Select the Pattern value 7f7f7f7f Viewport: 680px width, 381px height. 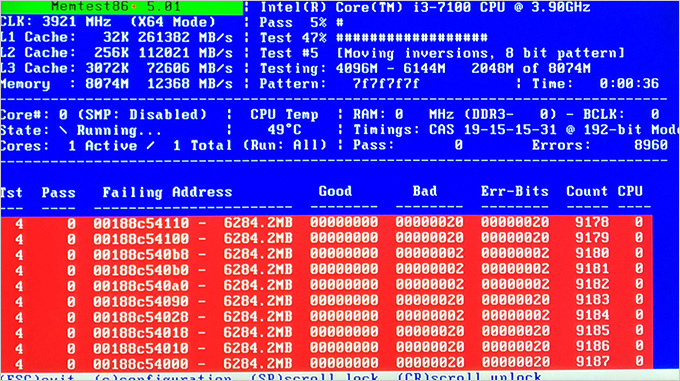click(x=386, y=84)
